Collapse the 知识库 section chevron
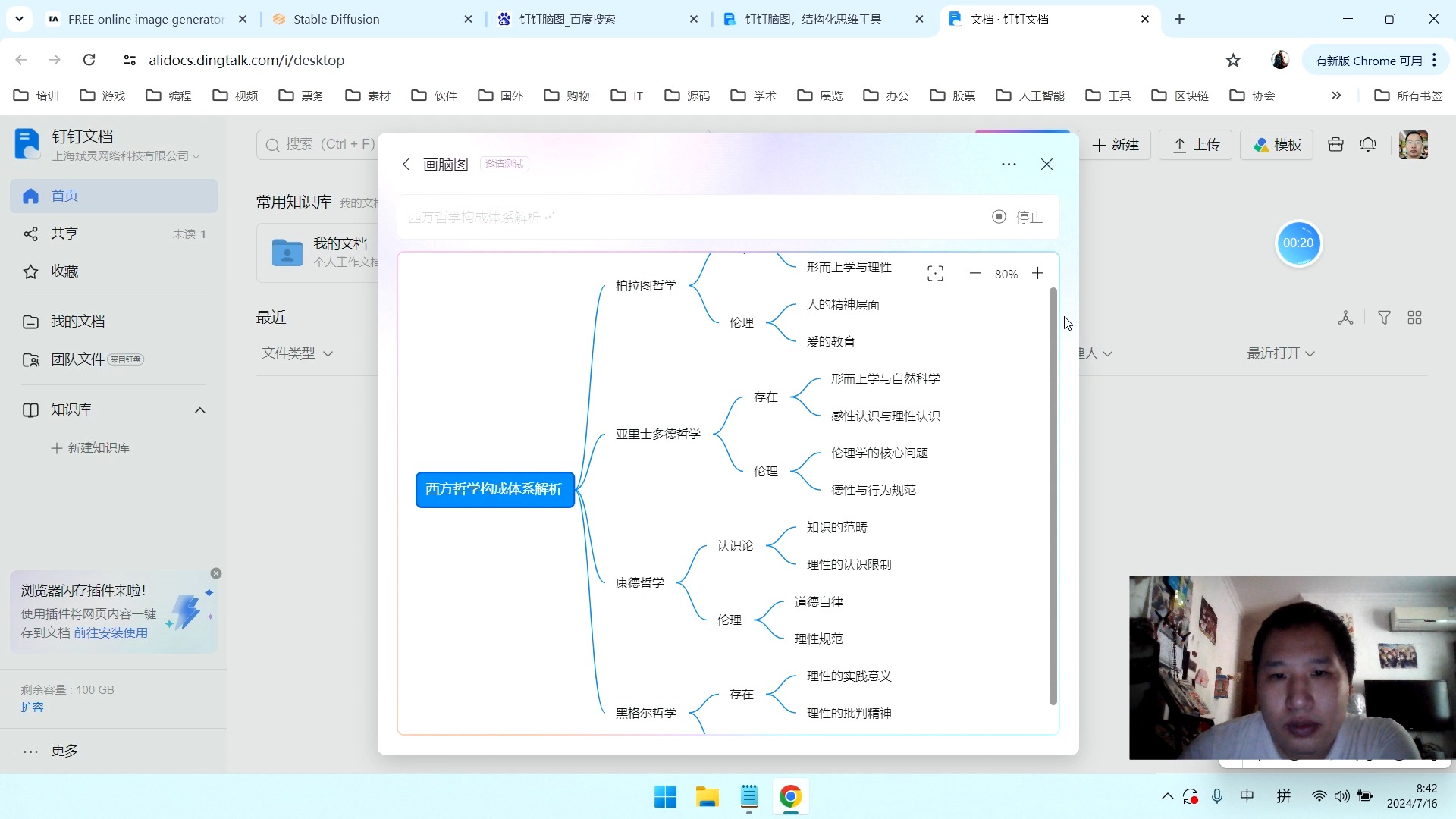 coord(200,409)
